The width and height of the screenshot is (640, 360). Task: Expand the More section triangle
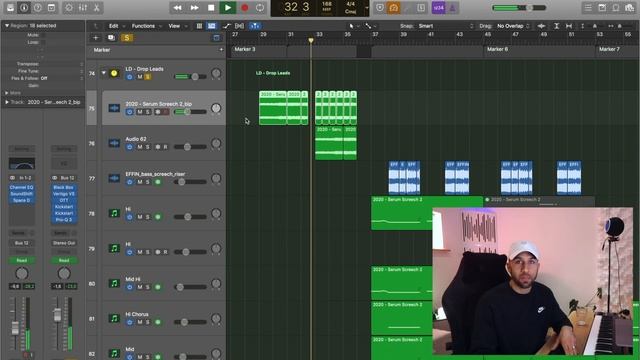tap(7, 93)
